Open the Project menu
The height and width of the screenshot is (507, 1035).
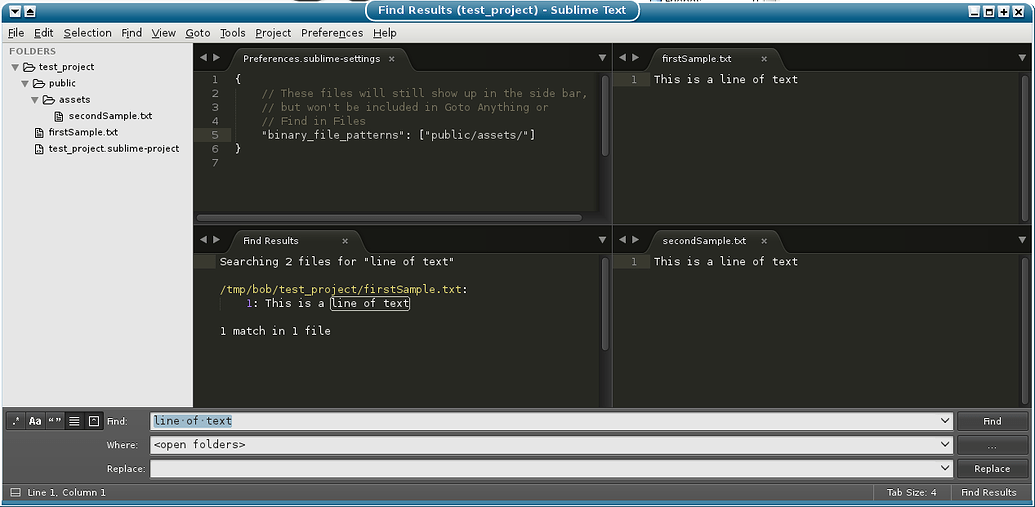pos(273,33)
